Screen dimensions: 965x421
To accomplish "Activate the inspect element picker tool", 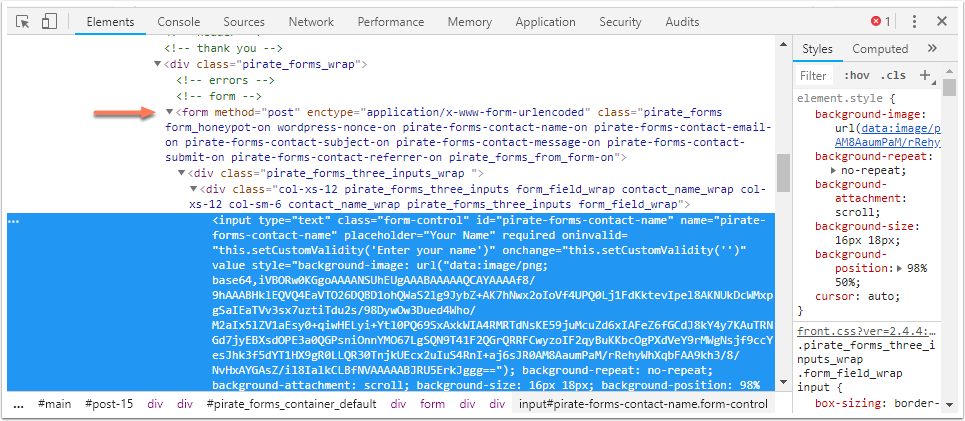I will pos(24,21).
